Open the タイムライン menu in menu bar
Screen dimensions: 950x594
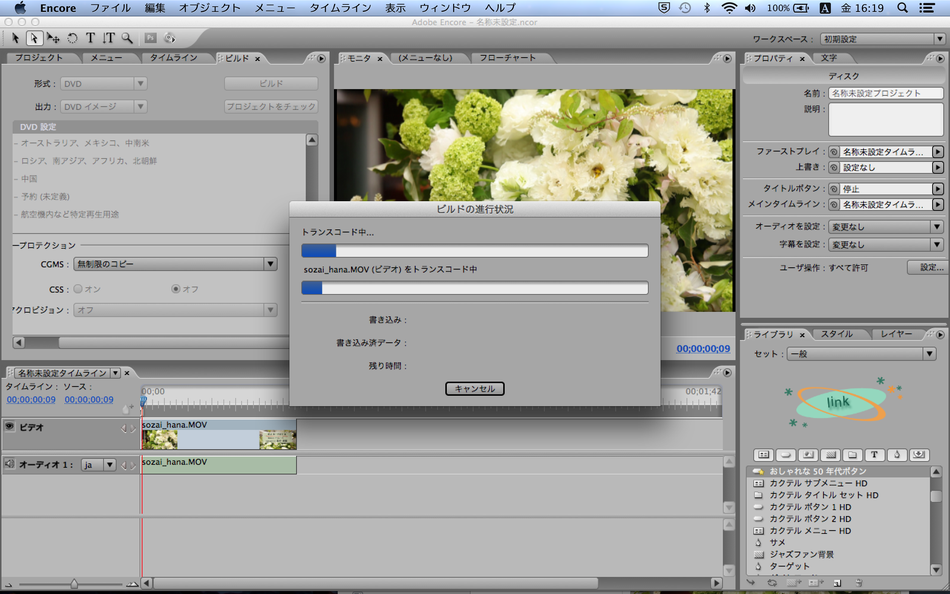[340, 8]
